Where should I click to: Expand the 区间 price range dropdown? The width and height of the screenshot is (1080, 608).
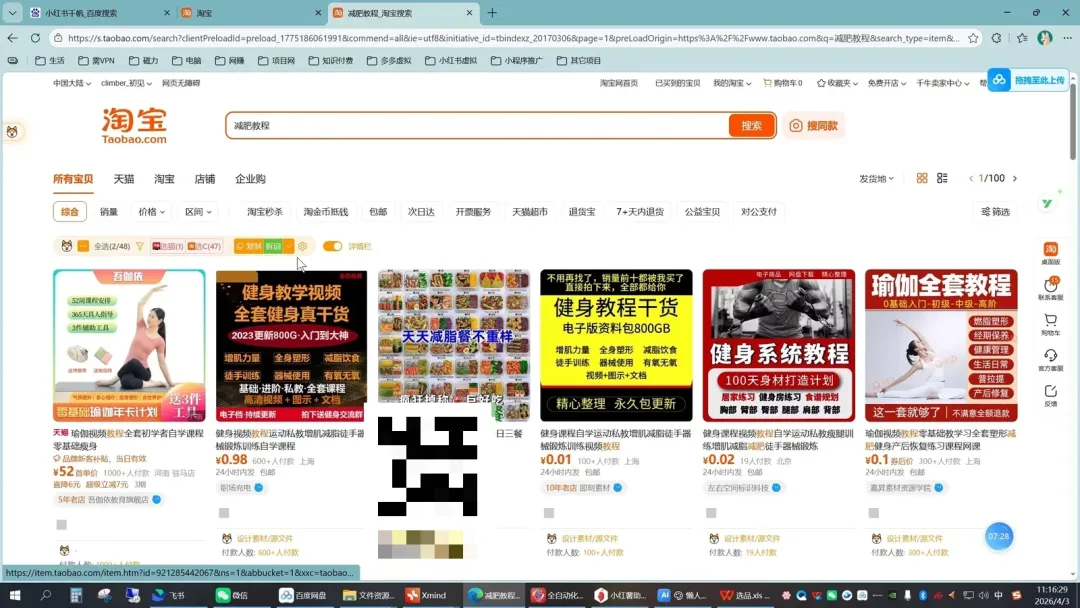[198, 212]
